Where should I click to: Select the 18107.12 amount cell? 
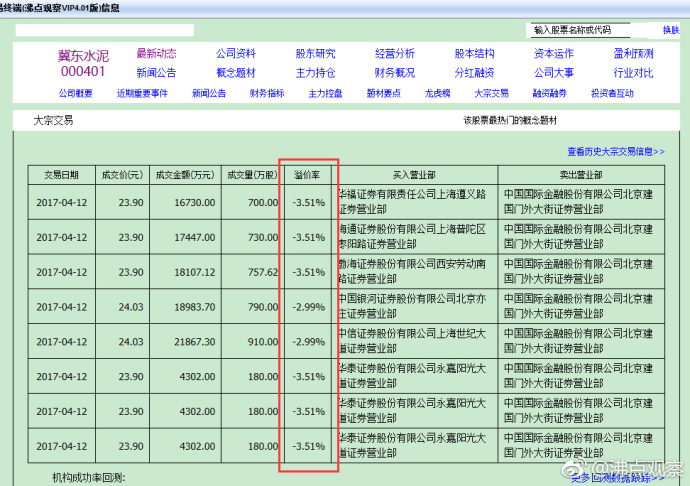tap(185, 272)
